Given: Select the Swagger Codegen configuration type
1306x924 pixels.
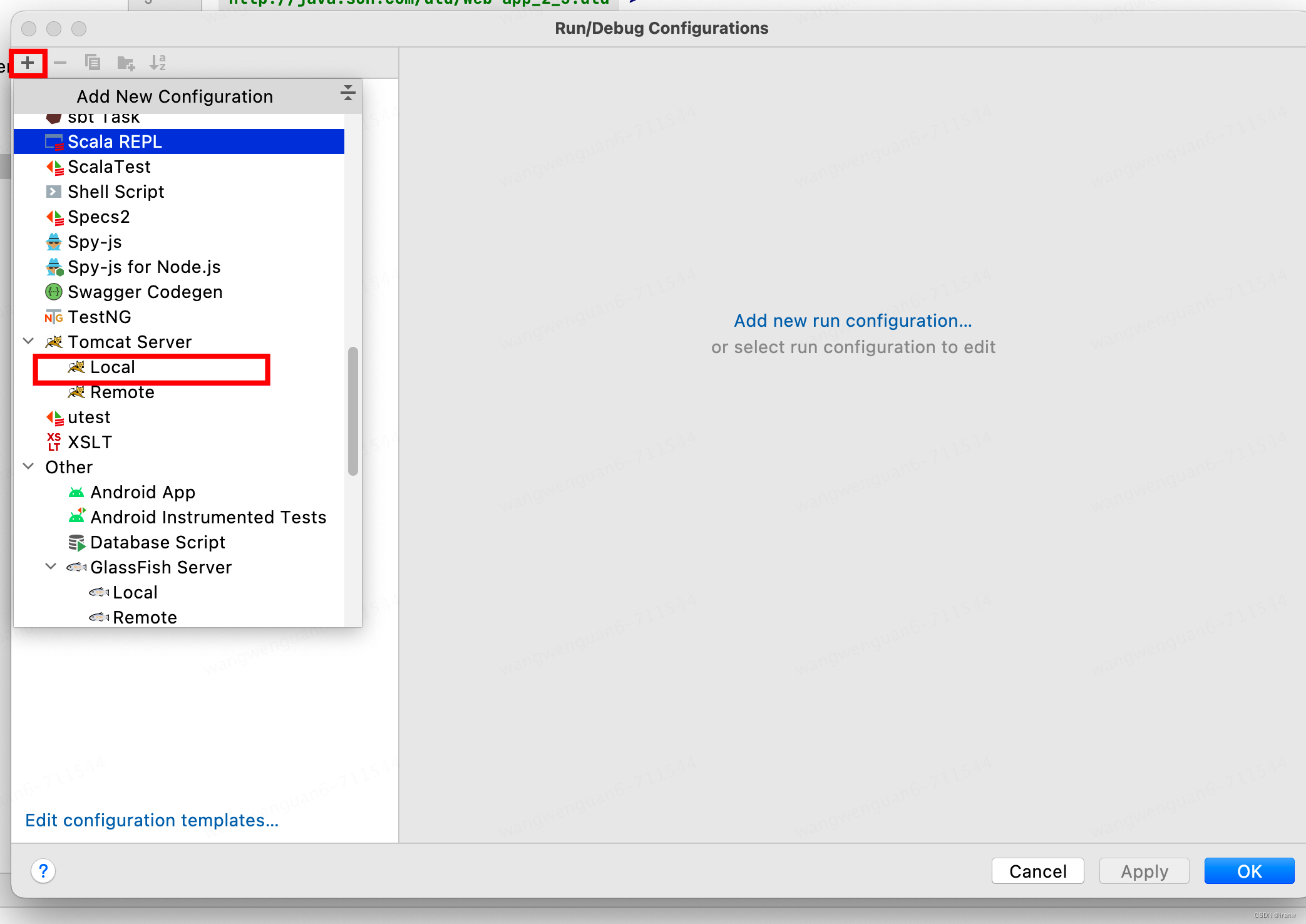Looking at the screenshot, I should coord(145,292).
